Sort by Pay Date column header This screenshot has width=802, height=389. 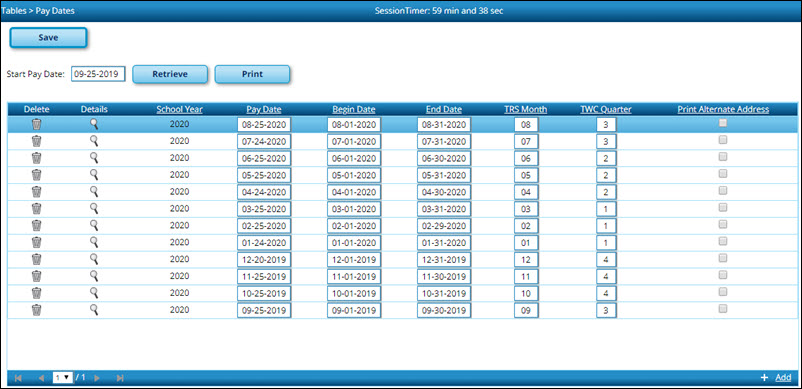264,109
